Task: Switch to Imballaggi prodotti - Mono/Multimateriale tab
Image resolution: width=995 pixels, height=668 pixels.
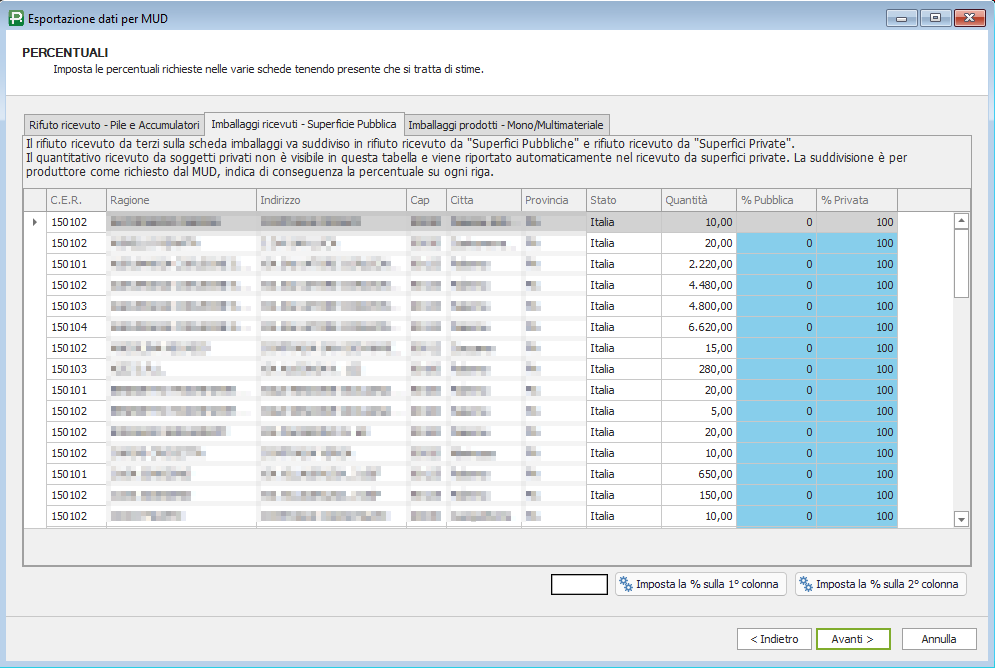Action: (x=506, y=125)
